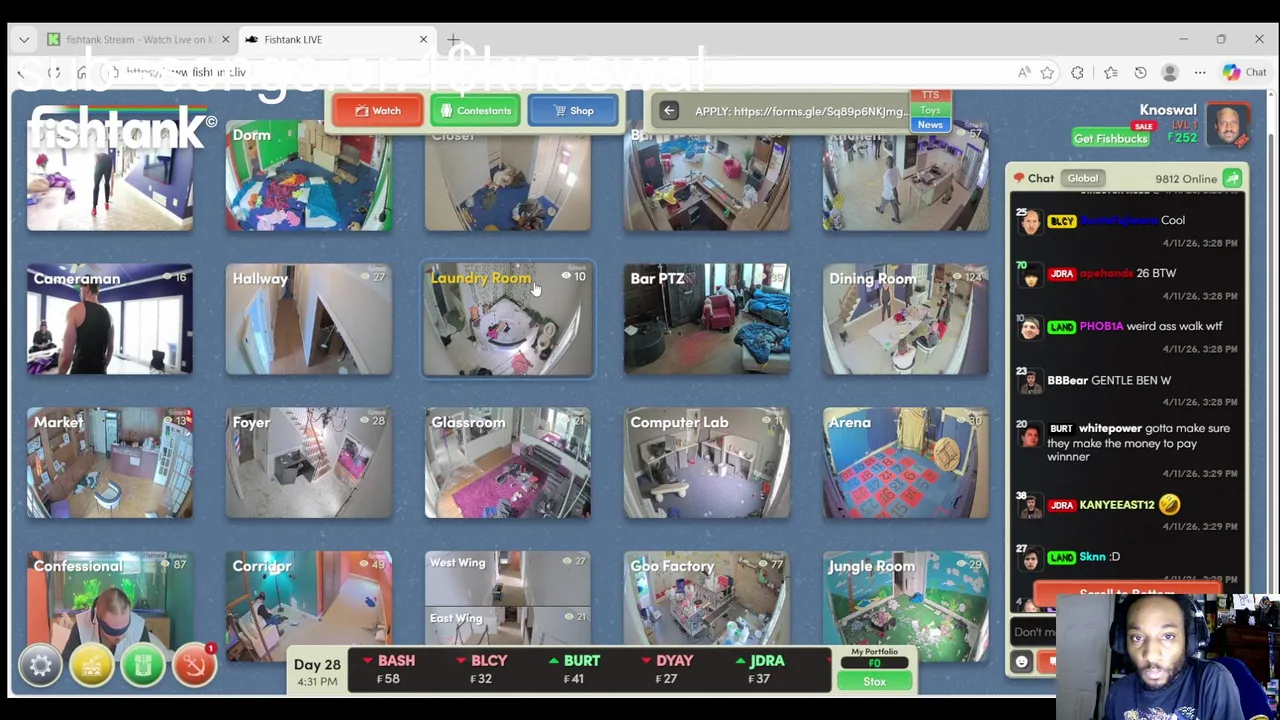1280x720 pixels.
Task: Close the Fishtank LIVE tab
Action: point(423,39)
